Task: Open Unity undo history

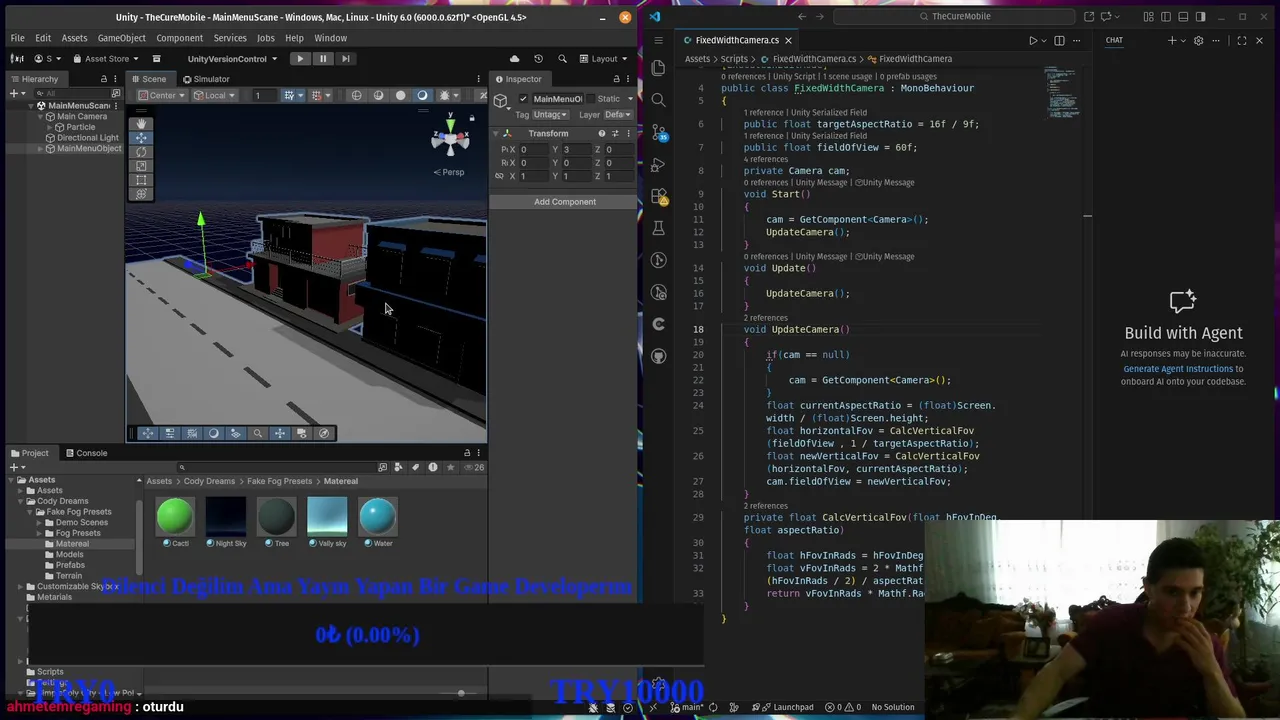Action: (x=538, y=58)
